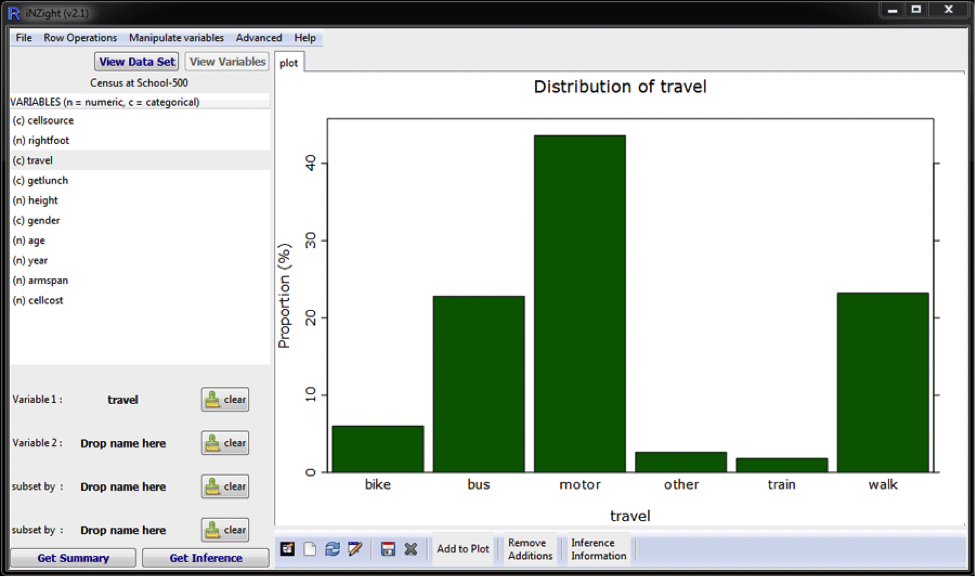
Task: Open the File menu
Action: [24, 38]
